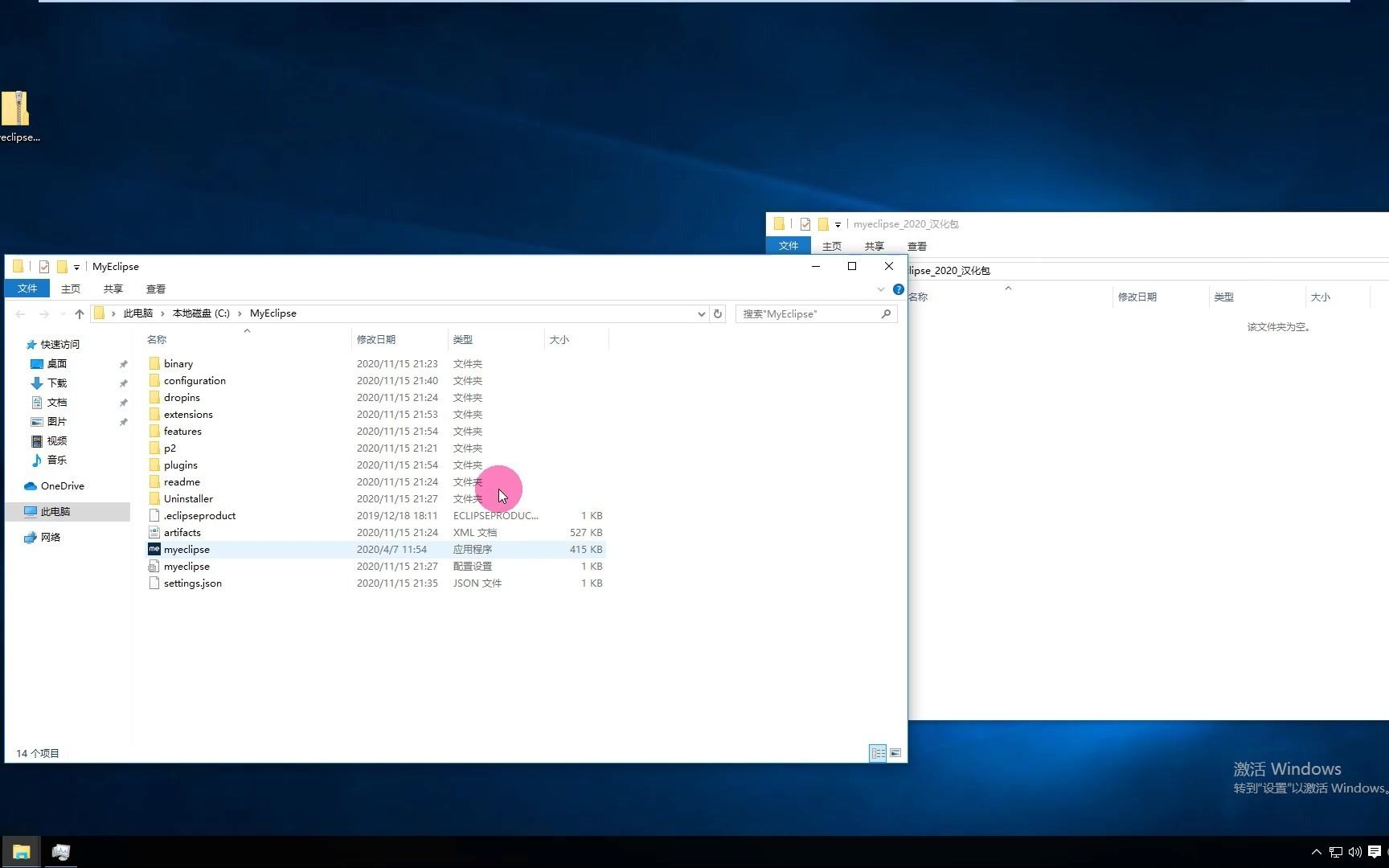Select the dropins folder

(x=182, y=397)
